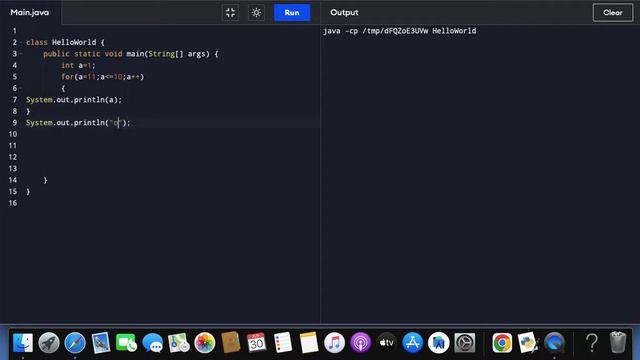Click the for loop statement on line 5

(x=102, y=77)
